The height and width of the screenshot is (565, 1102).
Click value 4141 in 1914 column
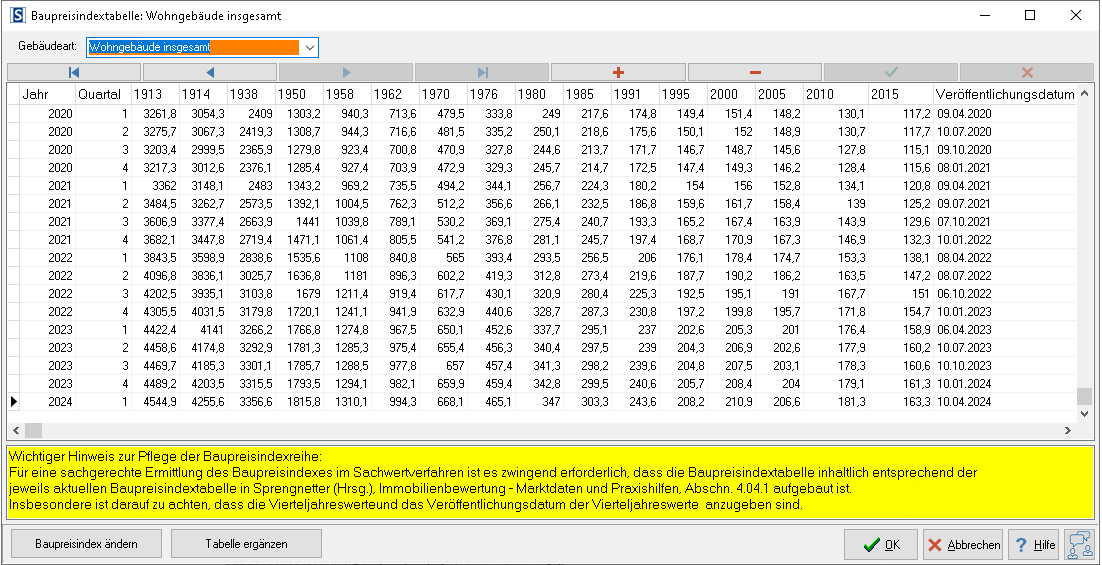click(x=203, y=330)
